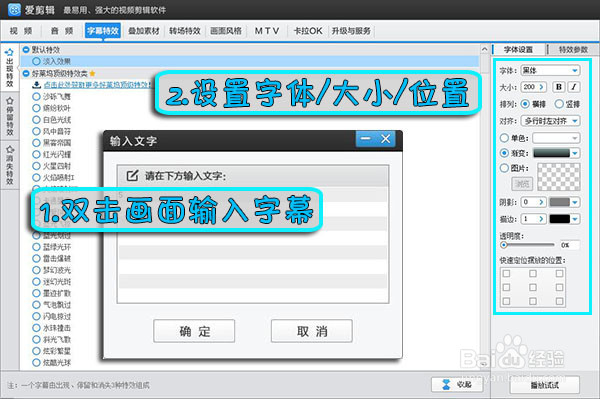
Task: Click the 浏览 browse button
Action: pyautogui.click(x=522, y=184)
